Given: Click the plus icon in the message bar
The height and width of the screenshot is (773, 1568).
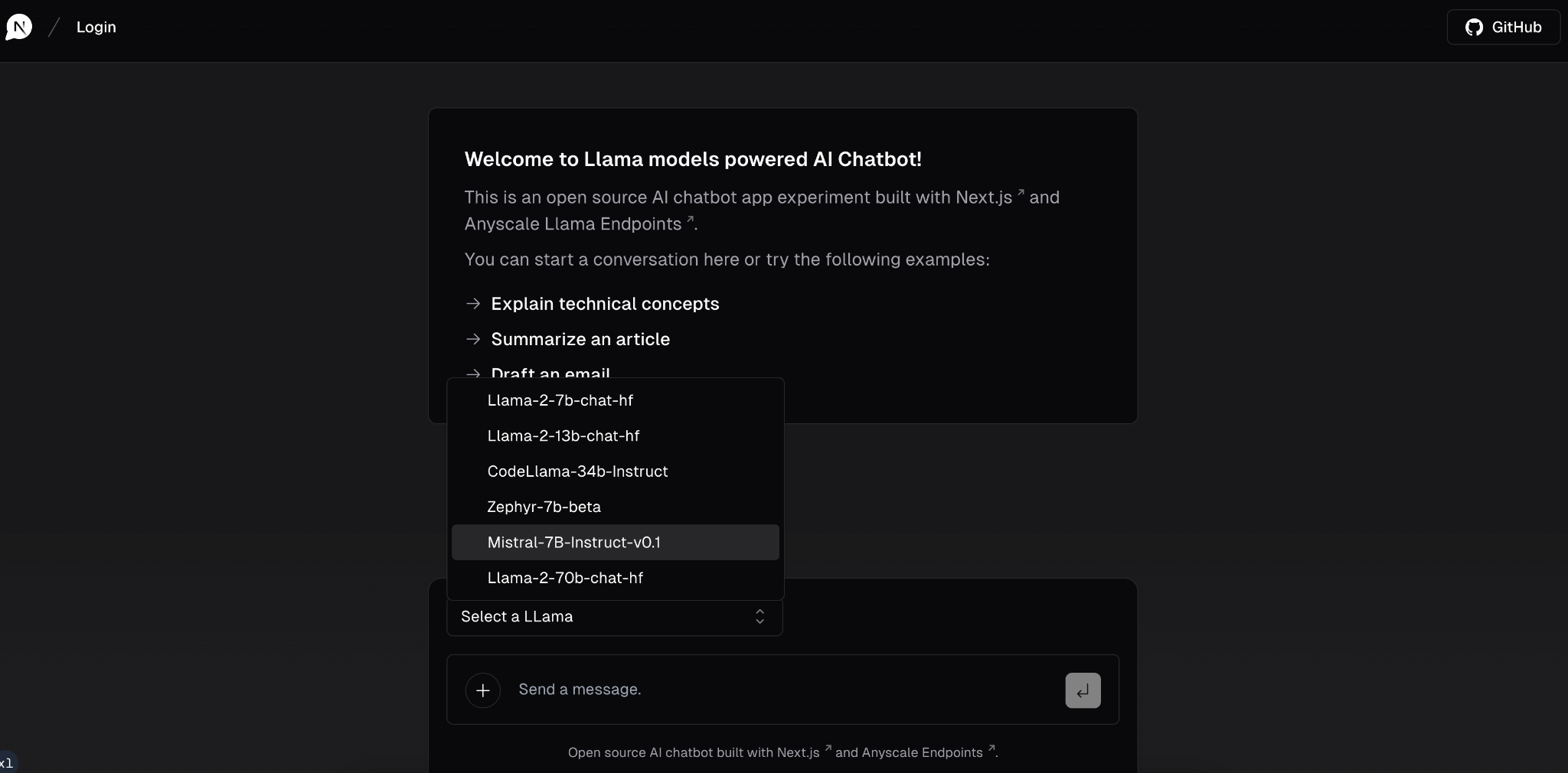Looking at the screenshot, I should pyautogui.click(x=482, y=689).
